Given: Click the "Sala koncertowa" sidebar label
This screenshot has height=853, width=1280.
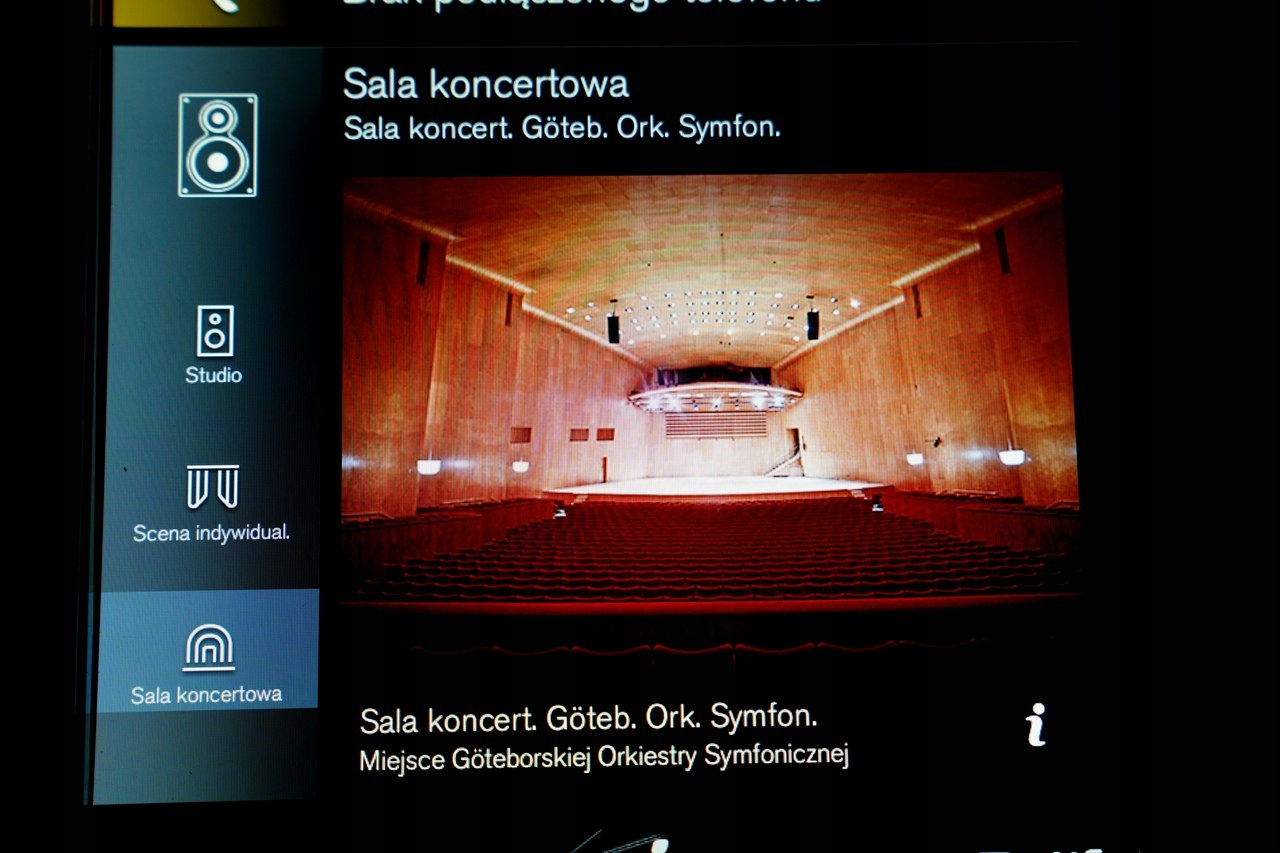Looking at the screenshot, I should (206, 694).
